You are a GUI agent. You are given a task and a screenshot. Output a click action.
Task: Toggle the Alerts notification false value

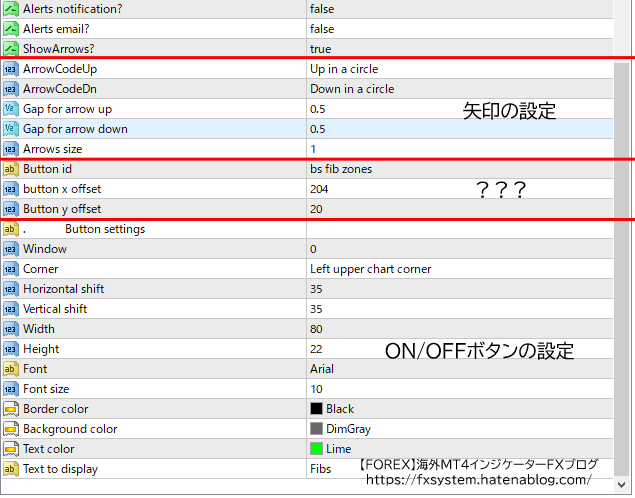click(x=460, y=9)
